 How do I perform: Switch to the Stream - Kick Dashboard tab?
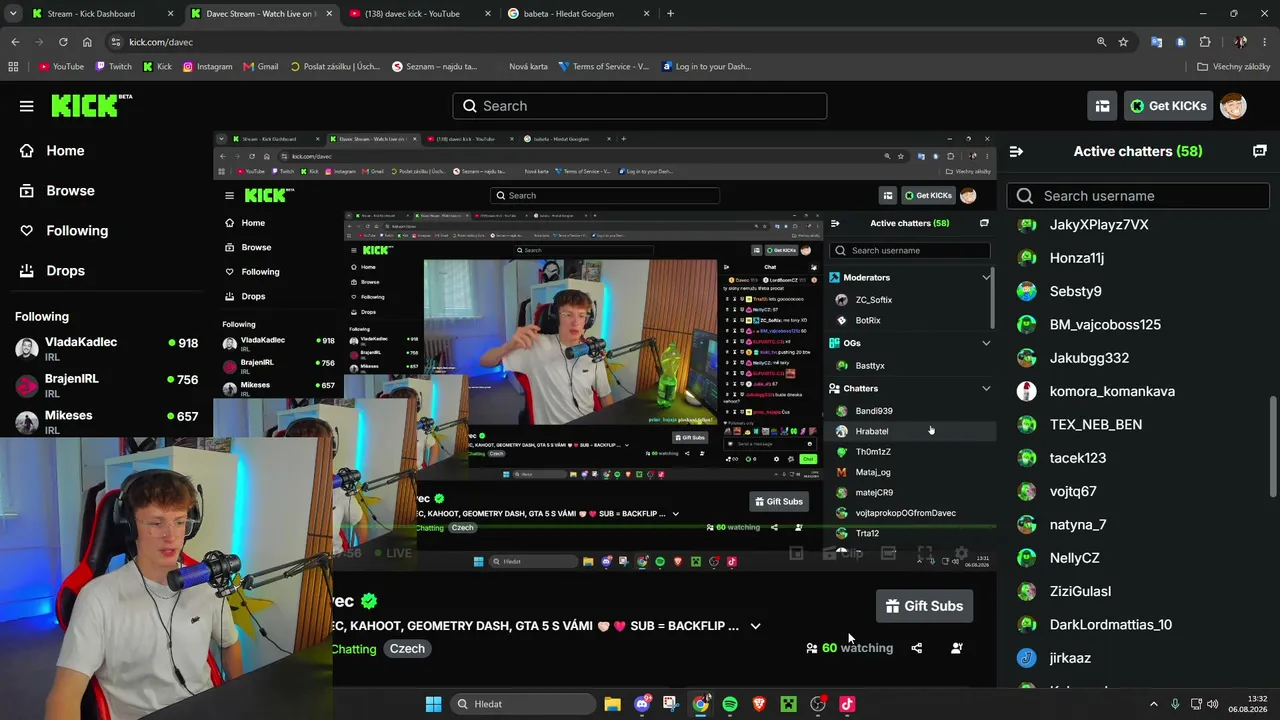[102, 14]
